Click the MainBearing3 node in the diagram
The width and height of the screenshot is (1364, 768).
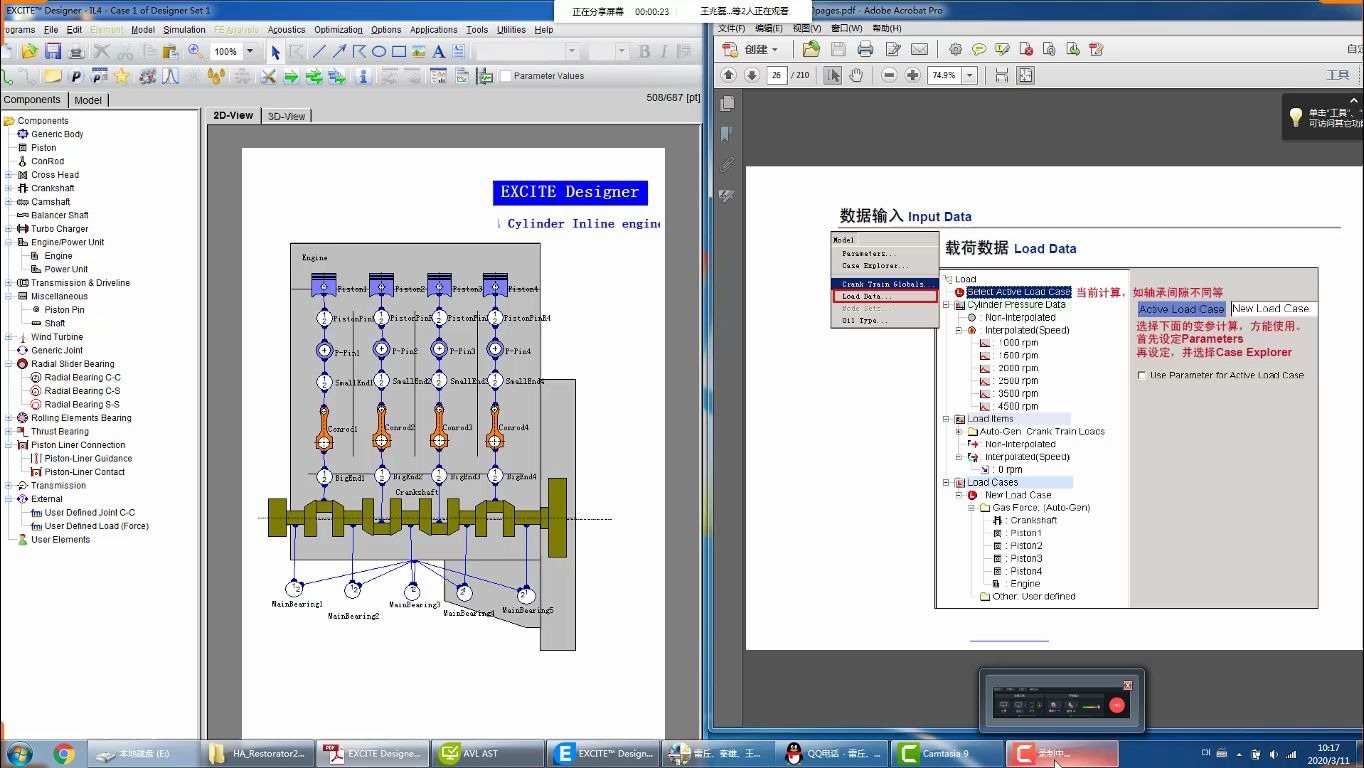[x=411, y=591]
